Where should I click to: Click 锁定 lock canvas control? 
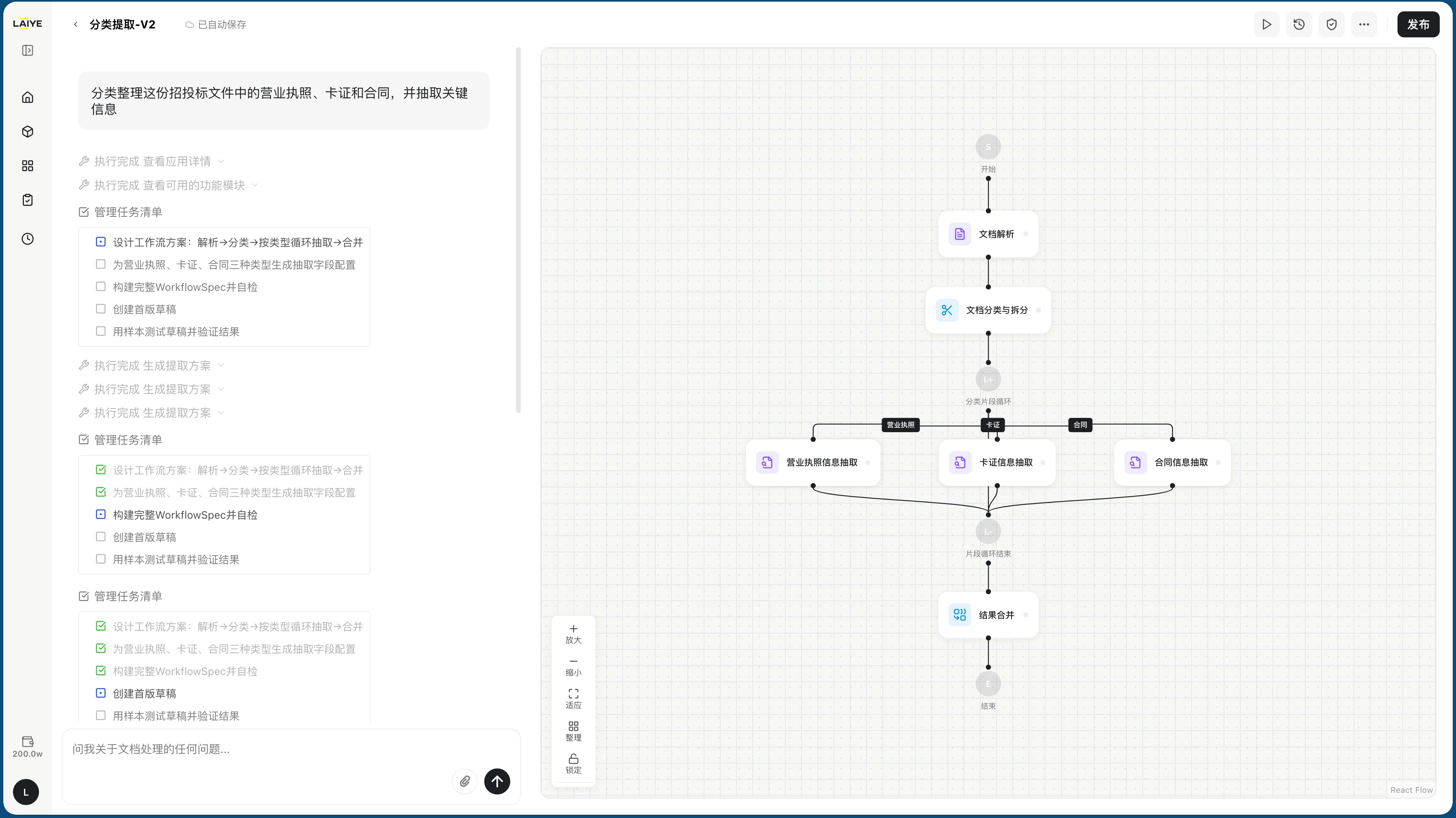573,764
